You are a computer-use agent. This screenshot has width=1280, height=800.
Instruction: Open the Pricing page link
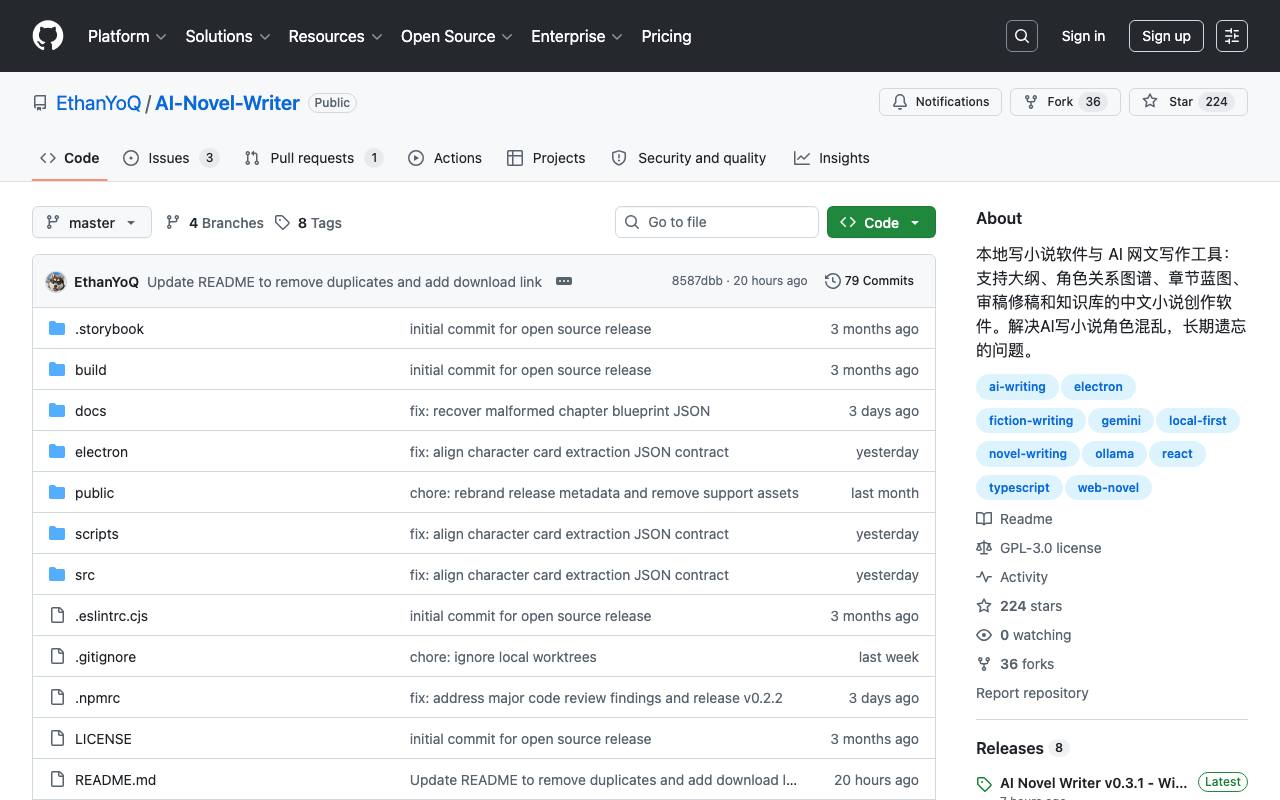pos(666,36)
